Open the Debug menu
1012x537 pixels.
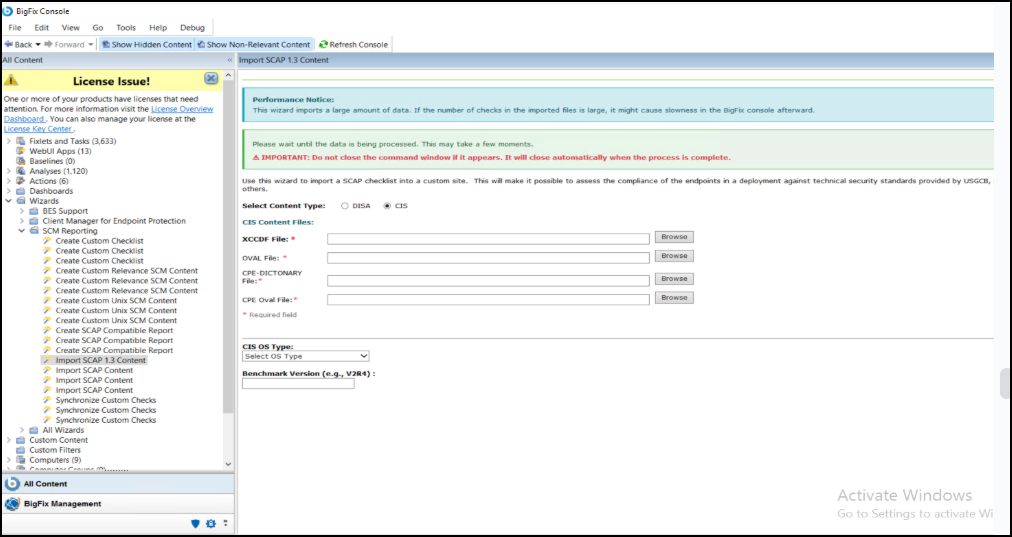pyautogui.click(x=192, y=28)
